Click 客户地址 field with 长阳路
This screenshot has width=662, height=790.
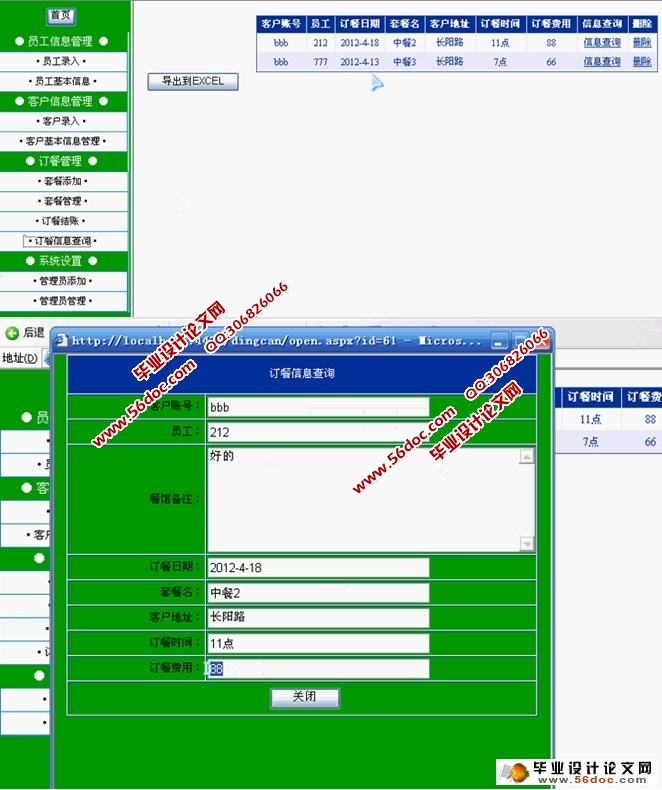318,618
